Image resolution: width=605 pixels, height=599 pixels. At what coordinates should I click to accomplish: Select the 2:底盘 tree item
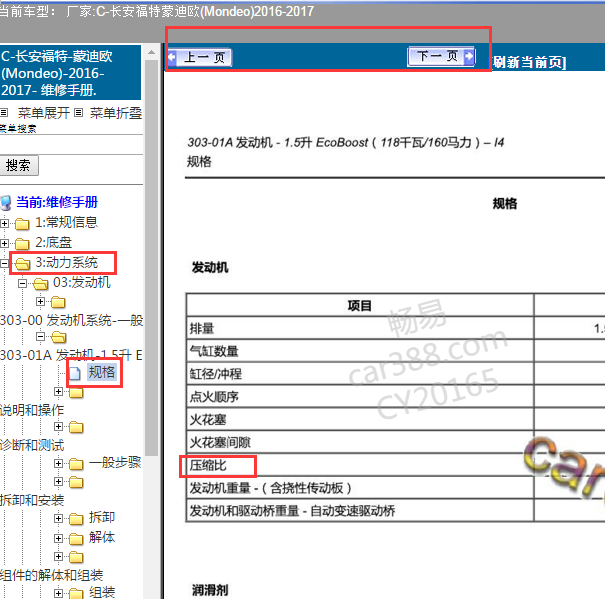click(54, 242)
